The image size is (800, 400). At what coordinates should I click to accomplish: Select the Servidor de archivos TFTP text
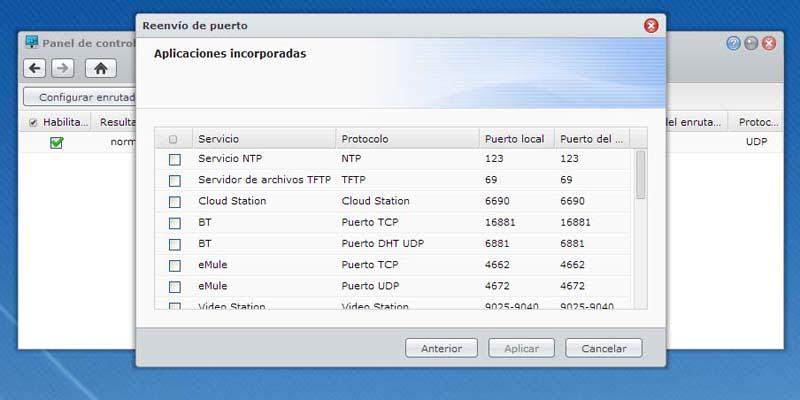pyautogui.click(x=264, y=180)
